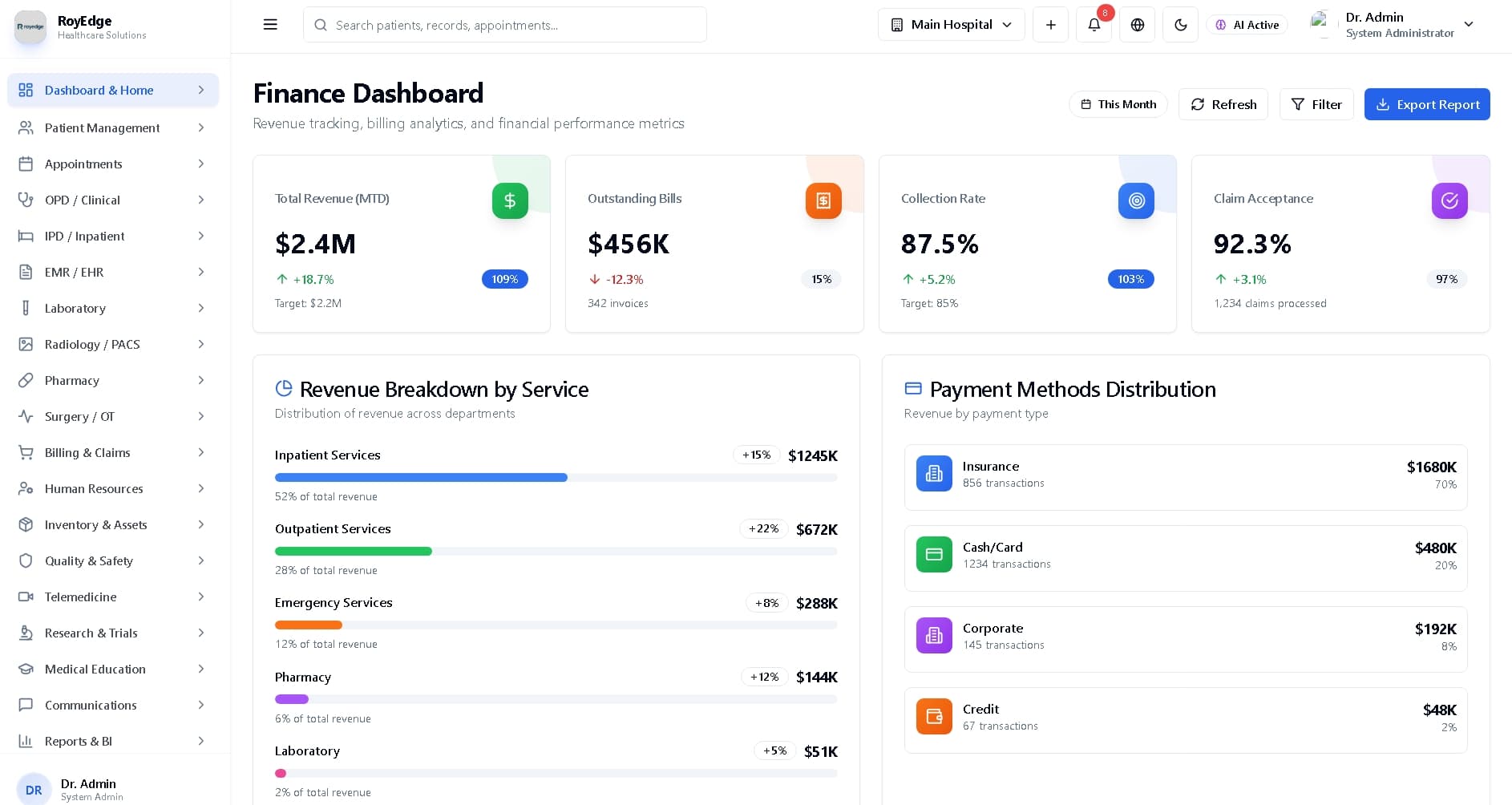Screen dimensions: 1512x805
Task: Click the Inpatient Services progress bar
Action: point(556,477)
